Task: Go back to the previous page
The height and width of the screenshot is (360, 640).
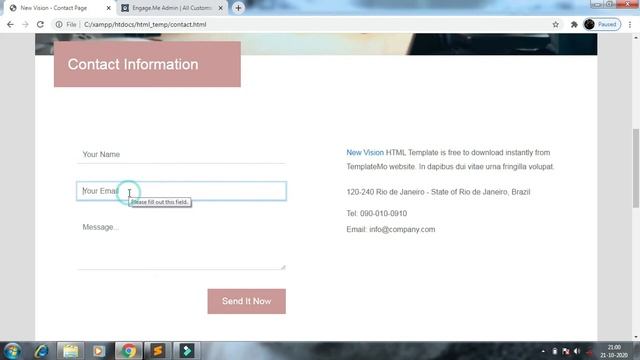Action: (x=10, y=24)
